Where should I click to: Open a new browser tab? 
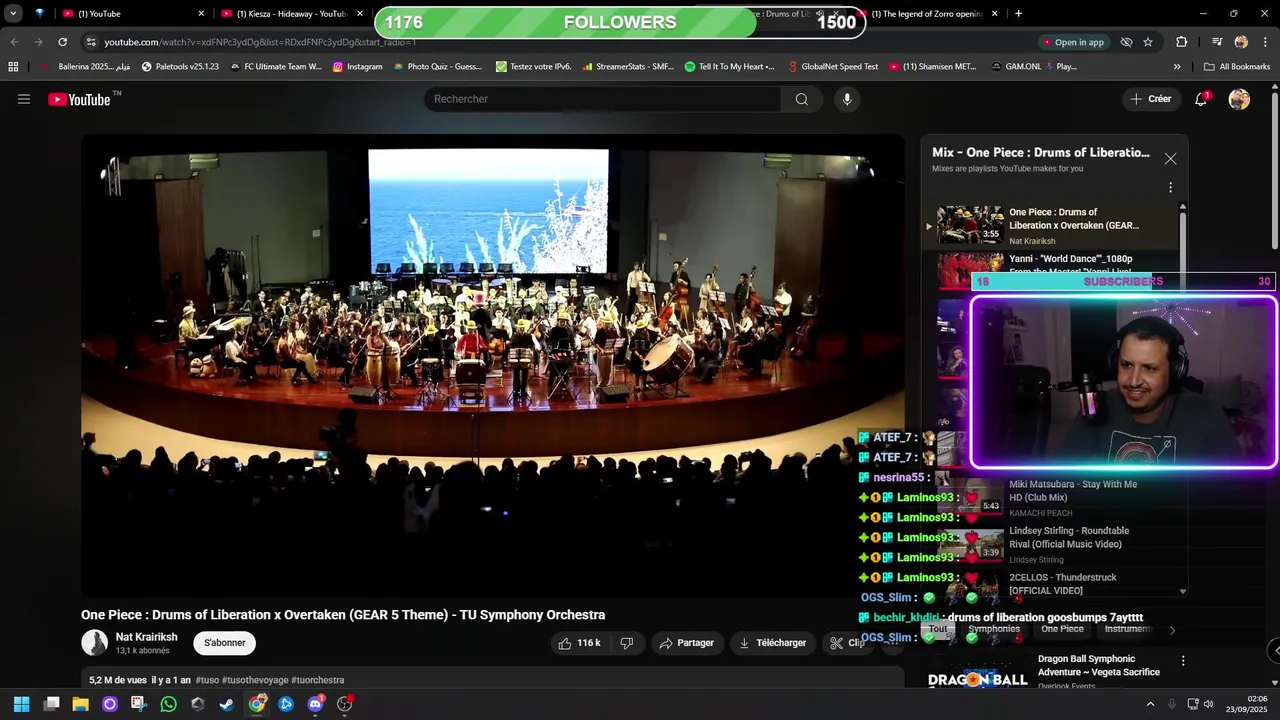pos(1018,14)
